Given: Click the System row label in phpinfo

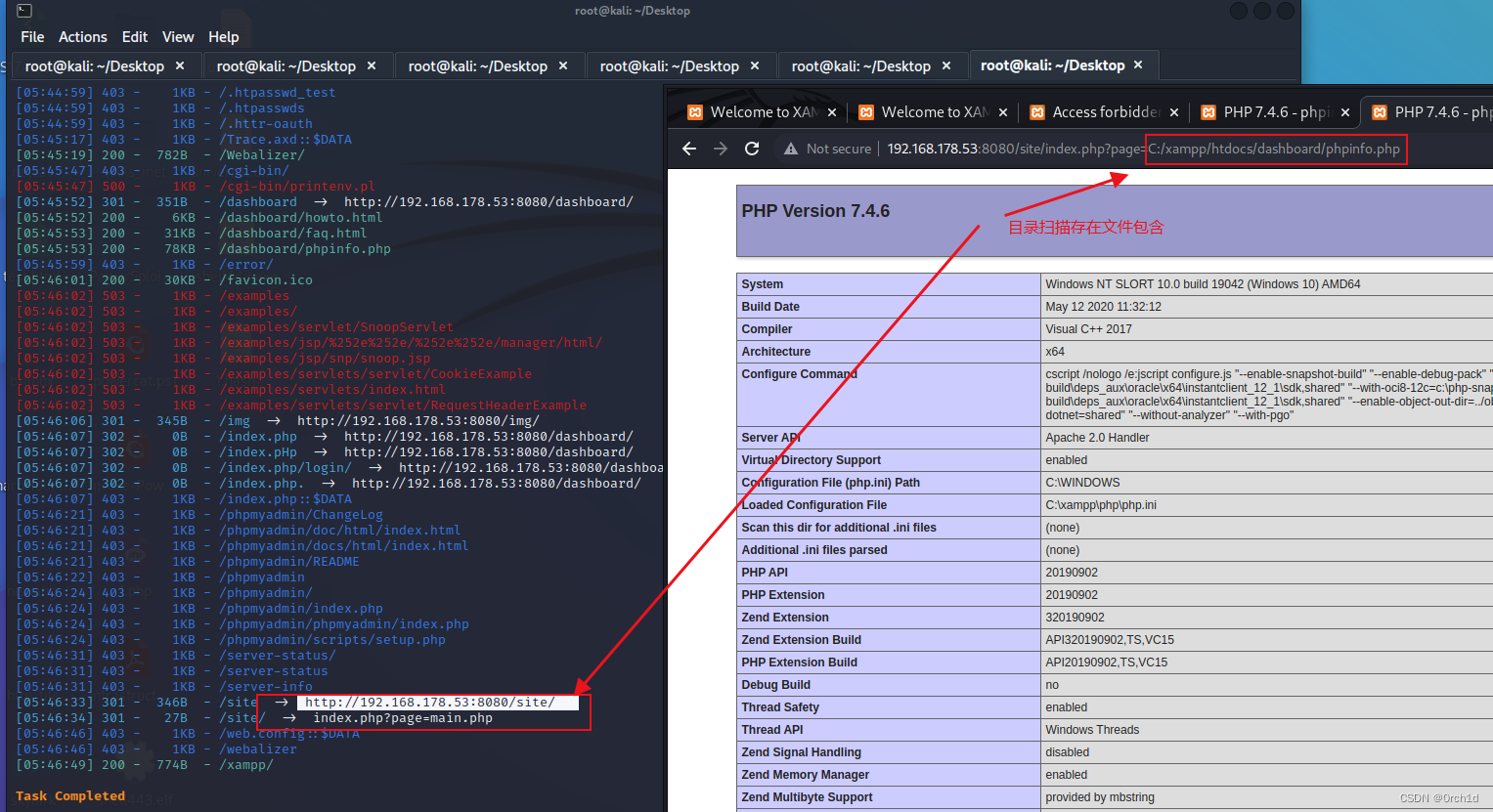Looking at the screenshot, I should coord(762,284).
